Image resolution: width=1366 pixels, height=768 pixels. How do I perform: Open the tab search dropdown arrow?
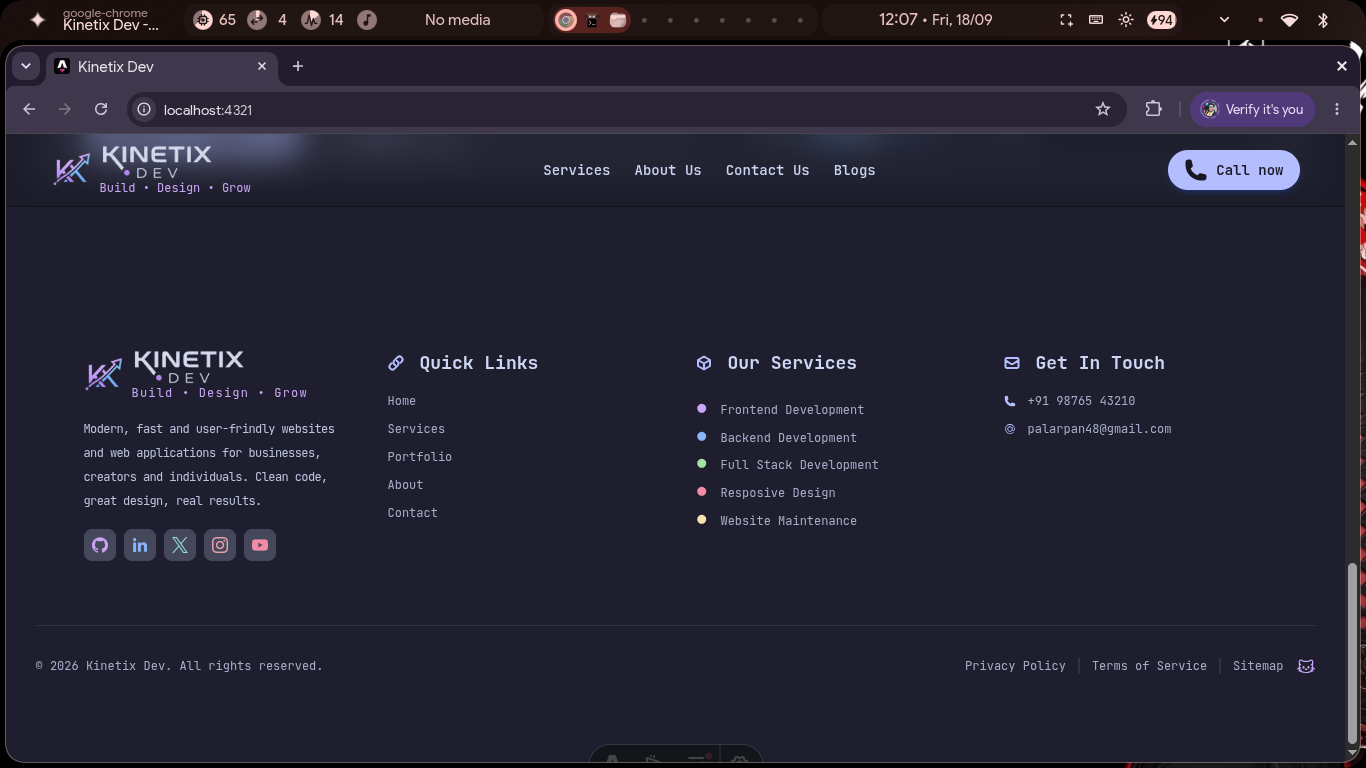[26, 66]
